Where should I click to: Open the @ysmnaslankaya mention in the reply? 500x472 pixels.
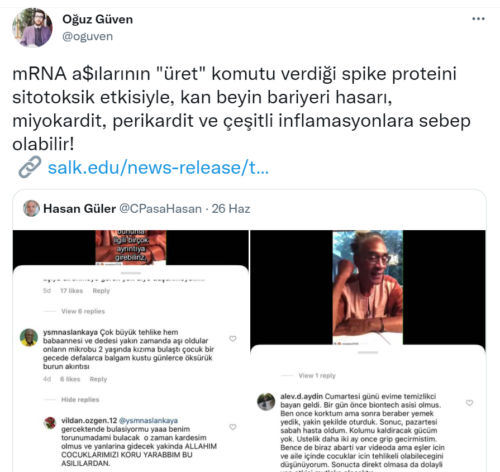pos(148,420)
